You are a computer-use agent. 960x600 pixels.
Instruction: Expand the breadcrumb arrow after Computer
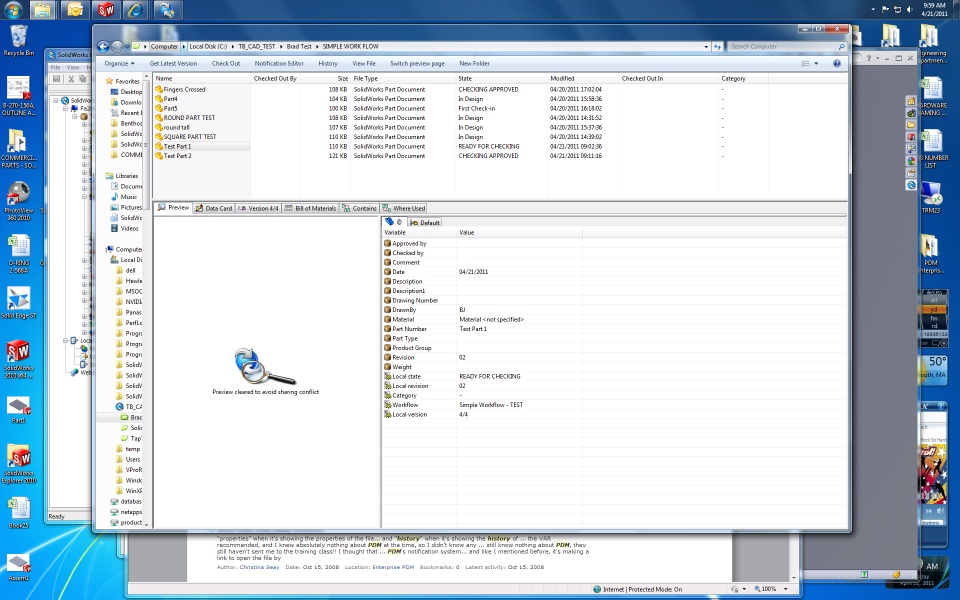pos(182,47)
